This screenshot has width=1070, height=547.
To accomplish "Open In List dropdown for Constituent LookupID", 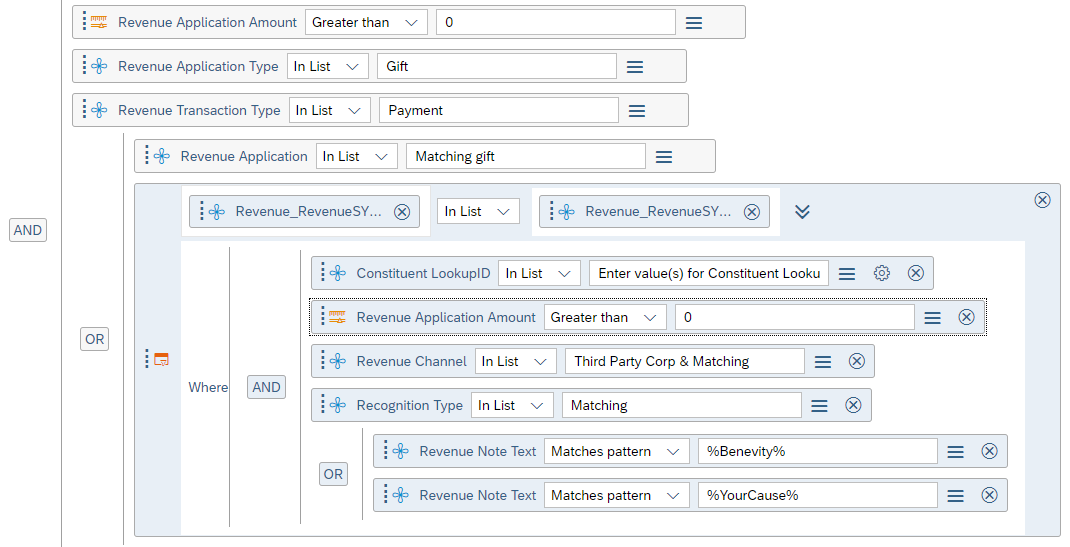I will pyautogui.click(x=539, y=274).
